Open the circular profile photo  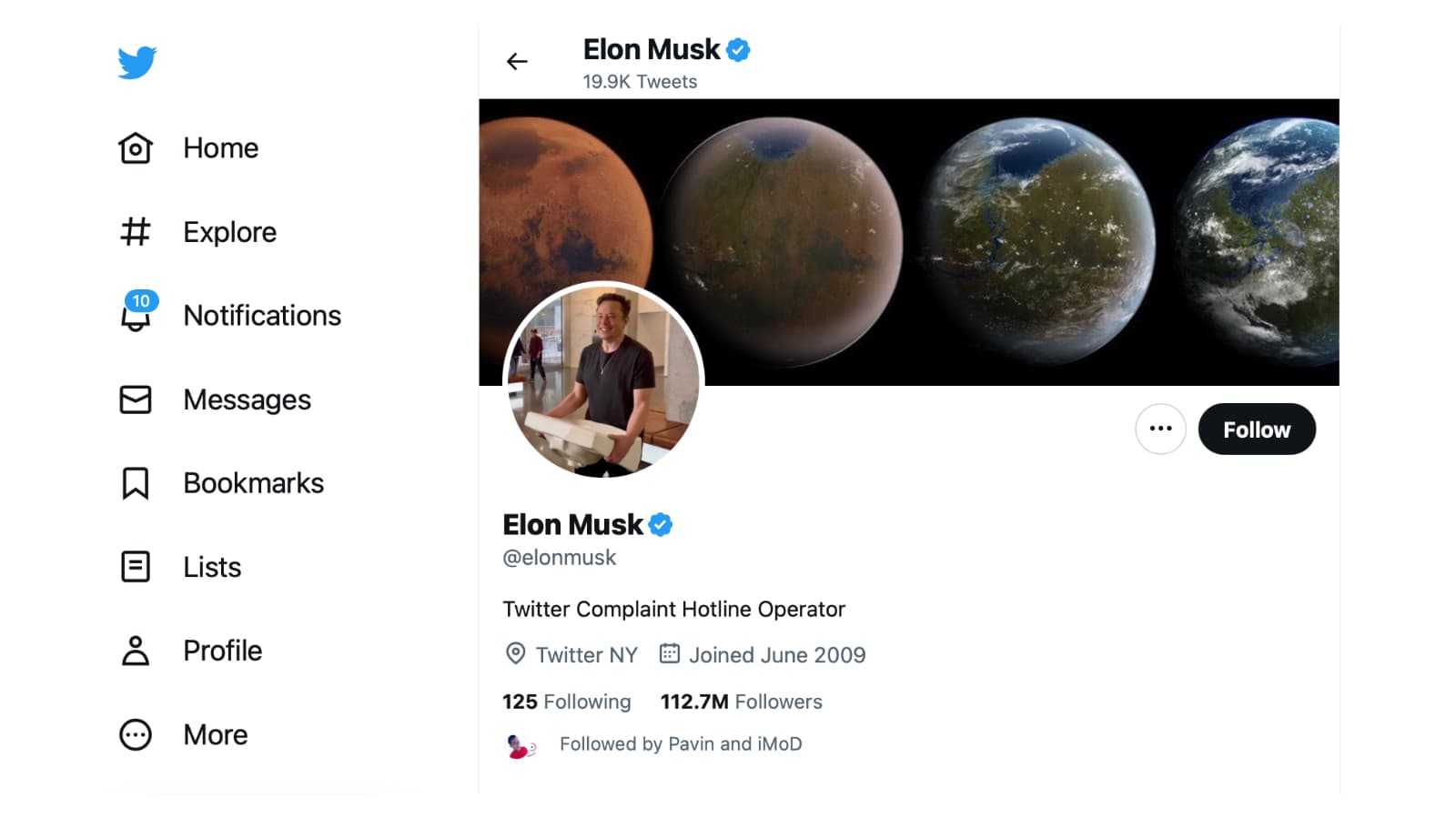tap(603, 379)
